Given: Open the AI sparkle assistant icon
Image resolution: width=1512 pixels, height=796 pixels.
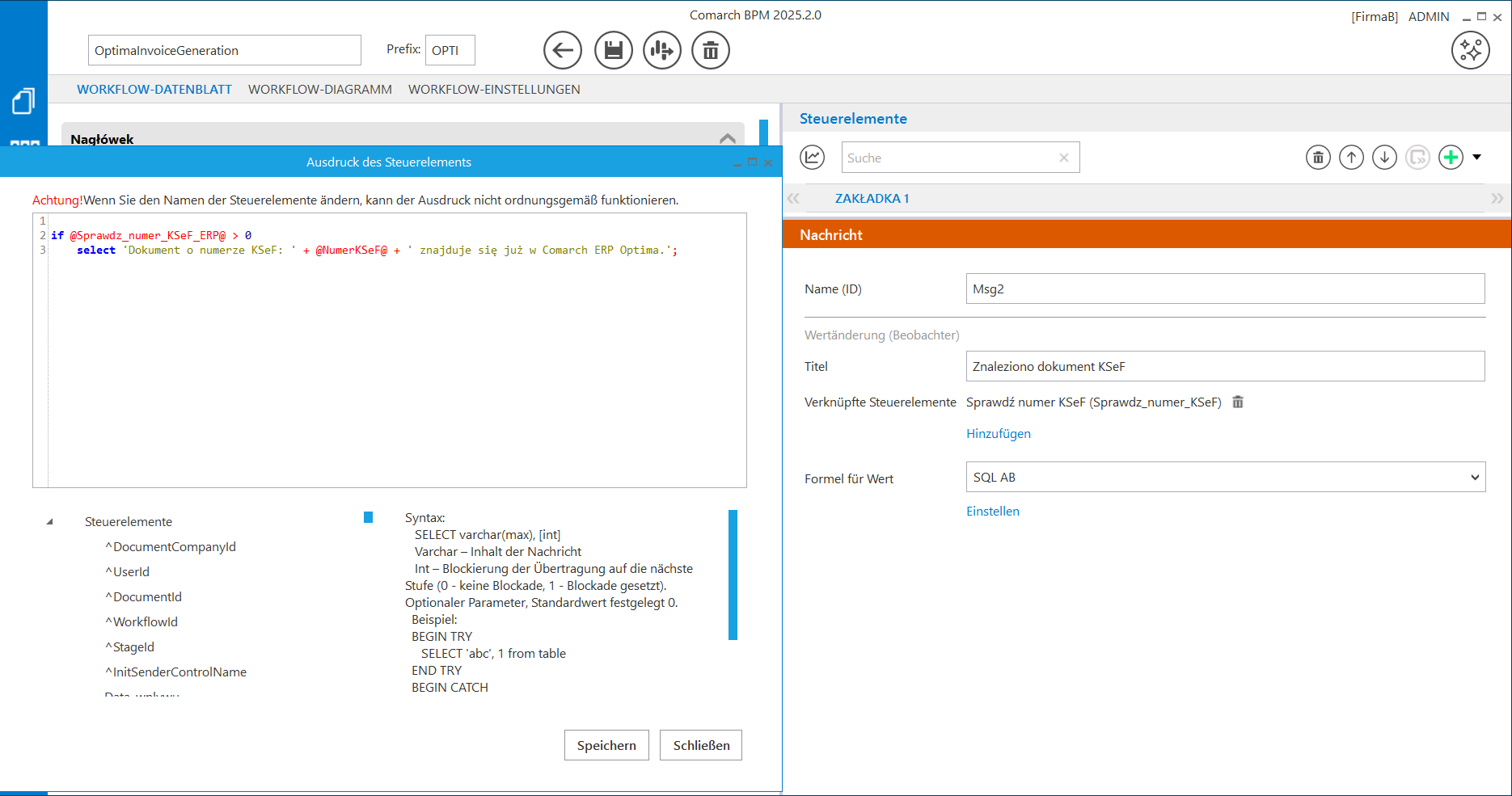Looking at the screenshot, I should [1471, 50].
